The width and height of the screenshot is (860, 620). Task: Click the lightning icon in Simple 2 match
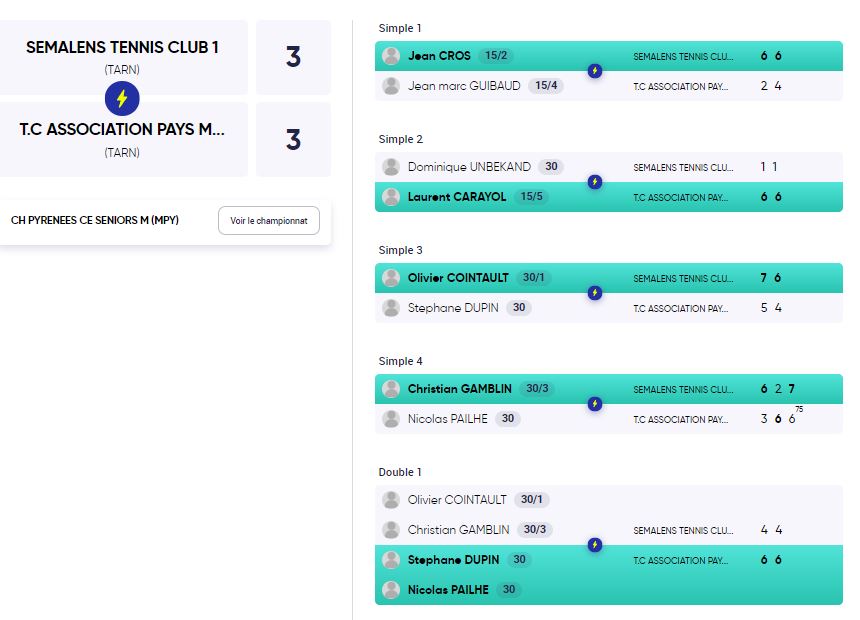coord(595,182)
